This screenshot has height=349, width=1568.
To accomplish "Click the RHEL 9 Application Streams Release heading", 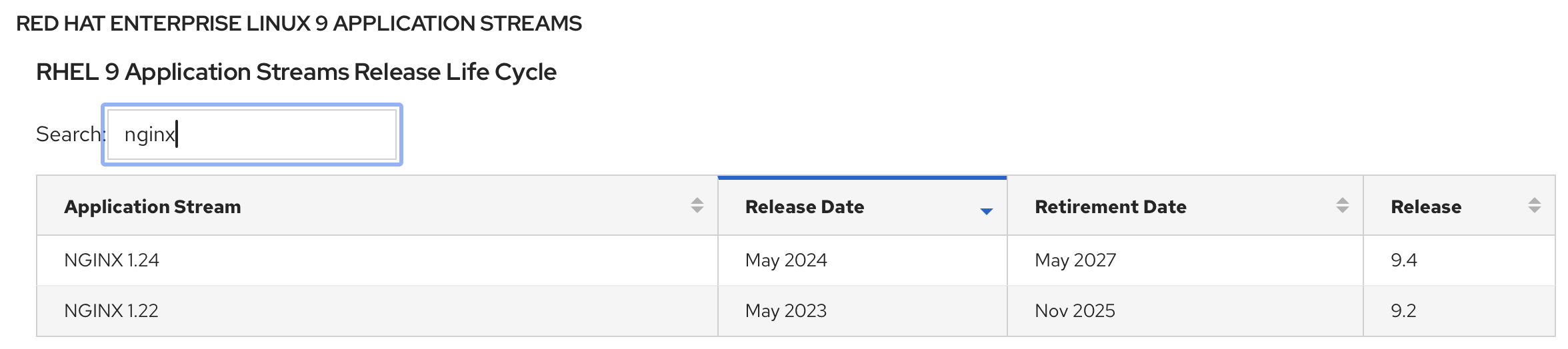I will [296, 72].
